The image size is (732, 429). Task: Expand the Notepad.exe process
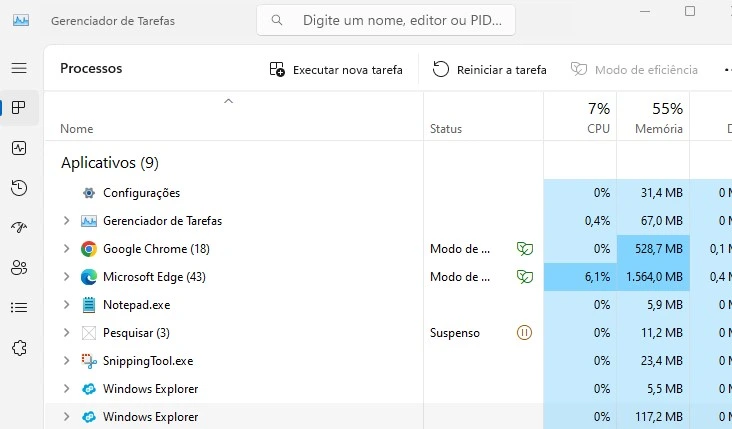click(x=66, y=305)
